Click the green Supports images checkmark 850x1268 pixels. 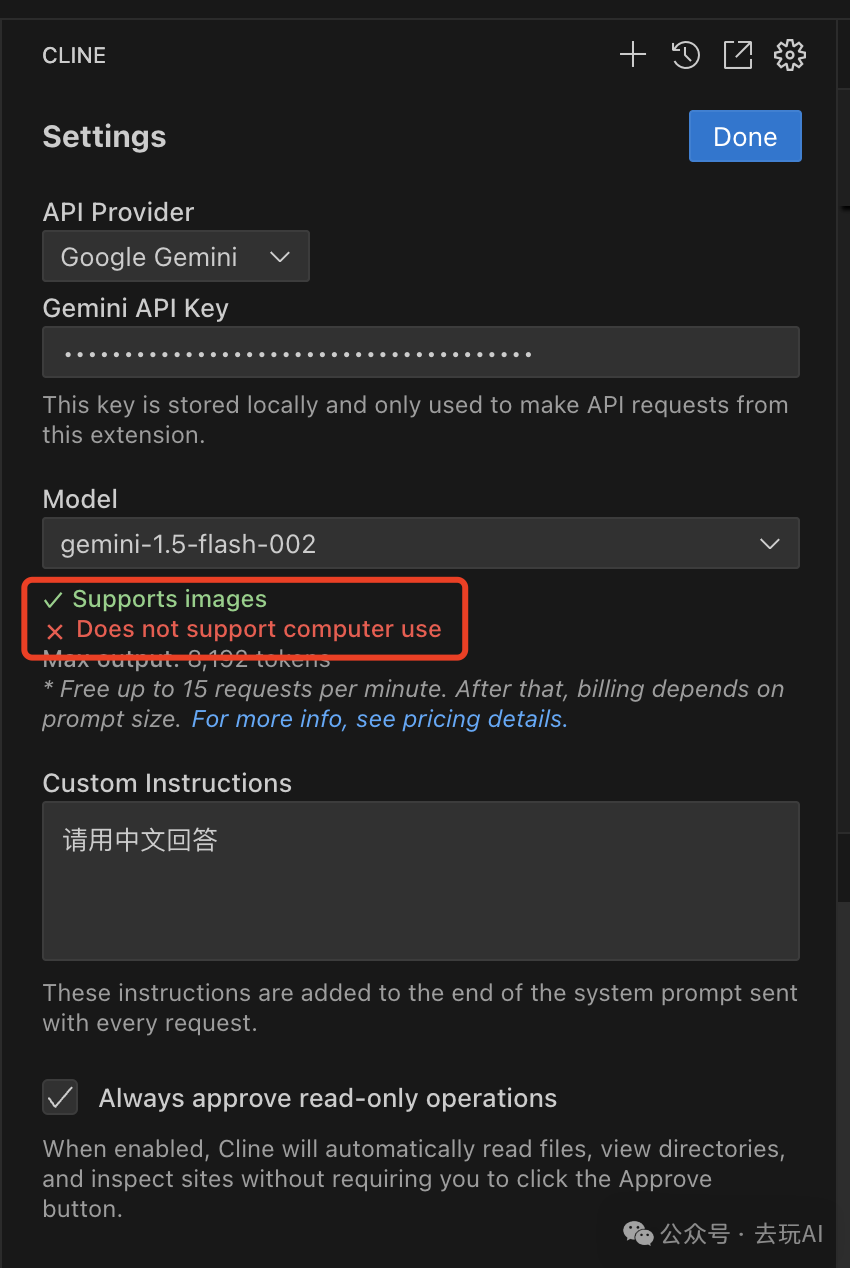(53, 600)
